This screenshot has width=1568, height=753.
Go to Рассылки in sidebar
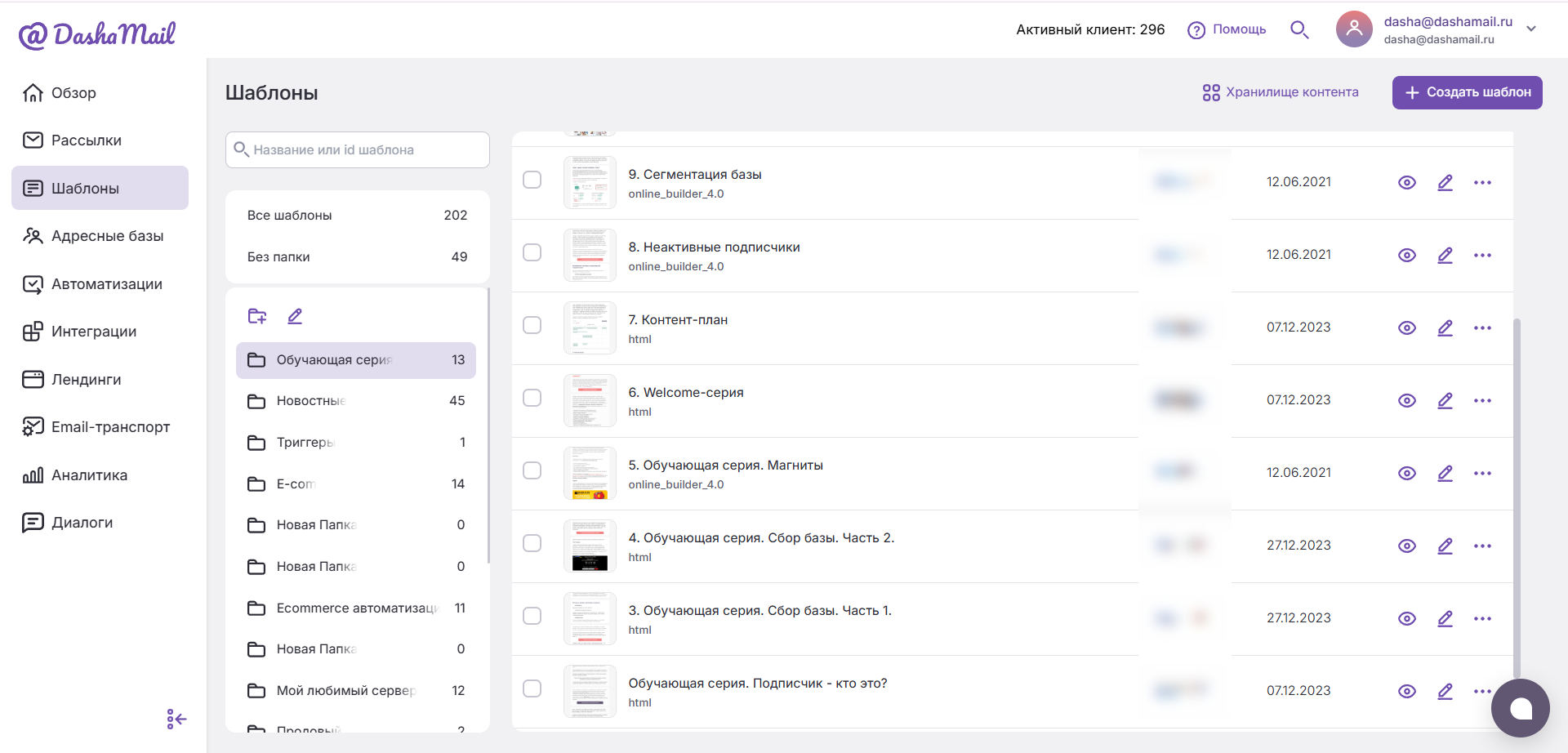coord(100,140)
